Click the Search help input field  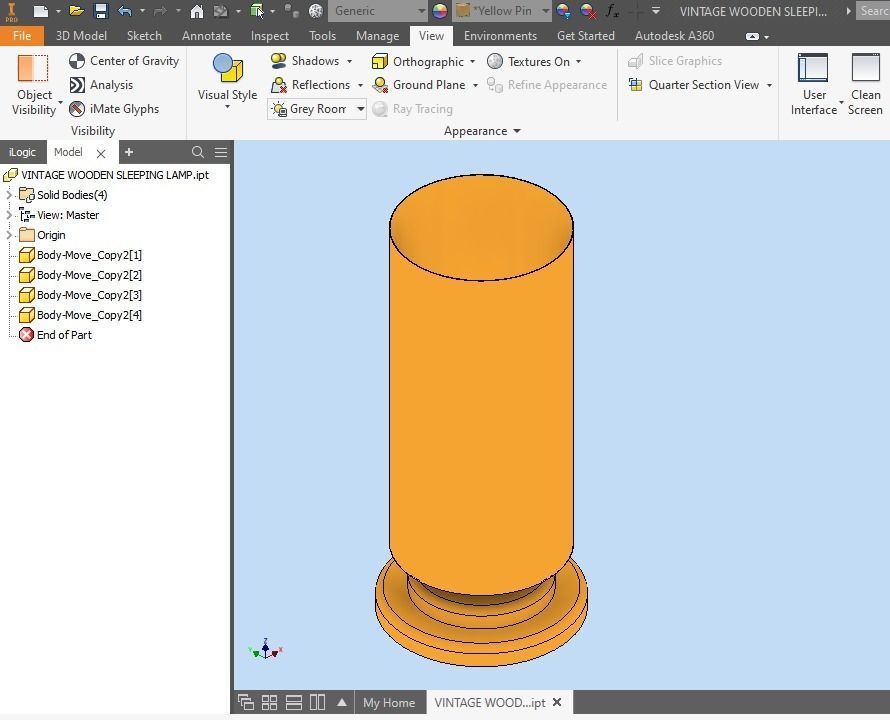873,11
